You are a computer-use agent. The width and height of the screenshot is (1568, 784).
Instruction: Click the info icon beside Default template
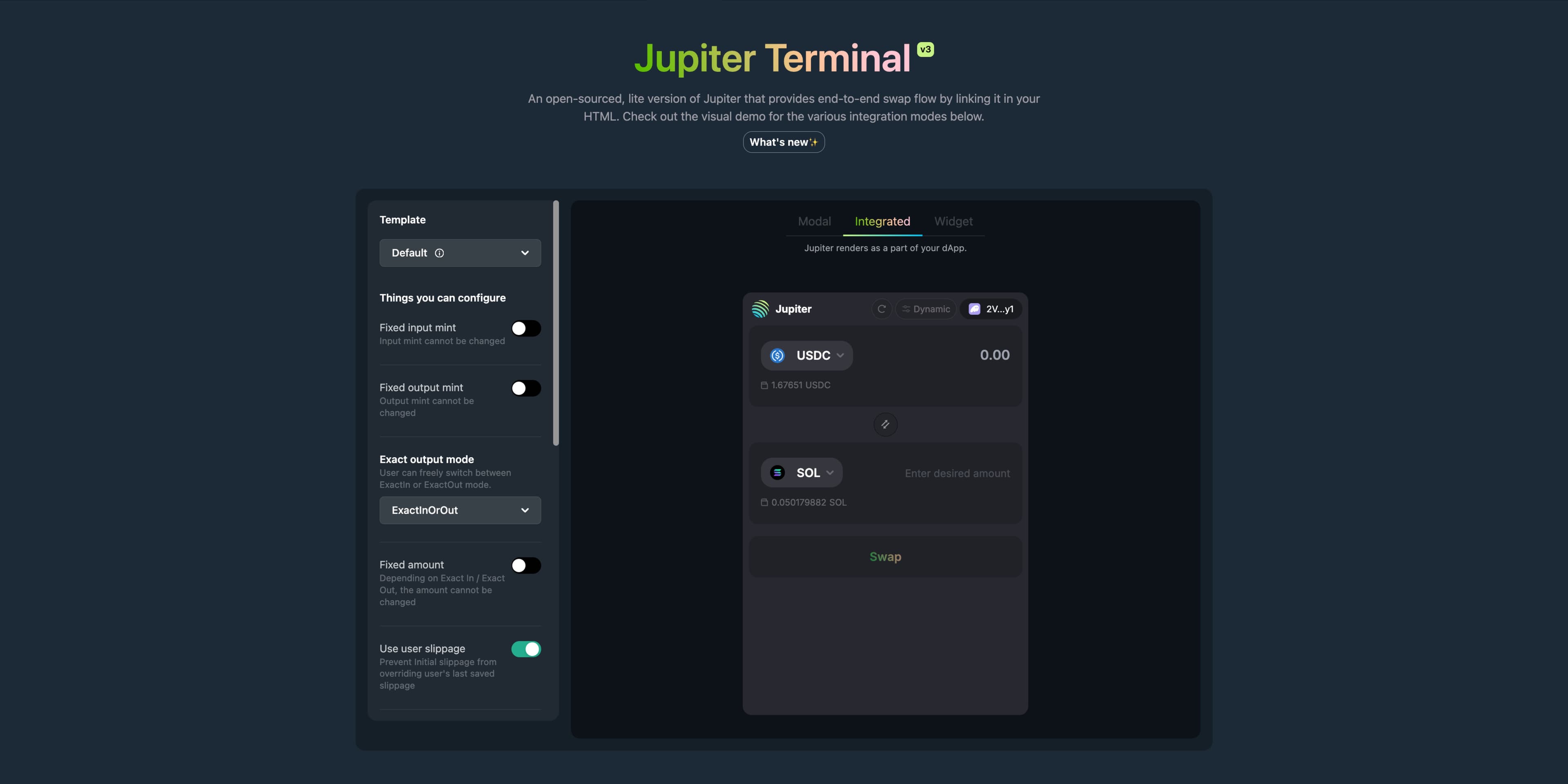[439, 253]
